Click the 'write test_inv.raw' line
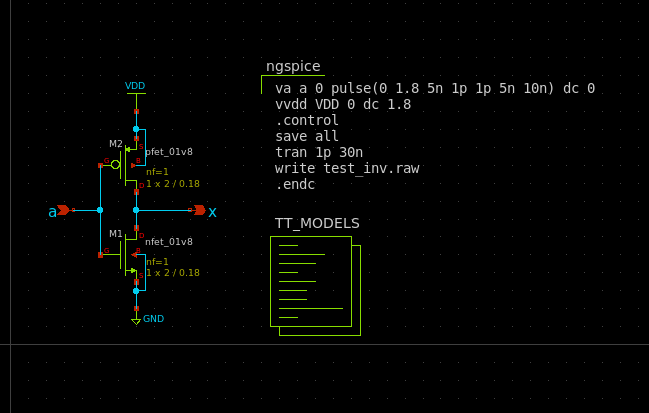Image resolution: width=649 pixels, height=413 pixels. point(347,168)
